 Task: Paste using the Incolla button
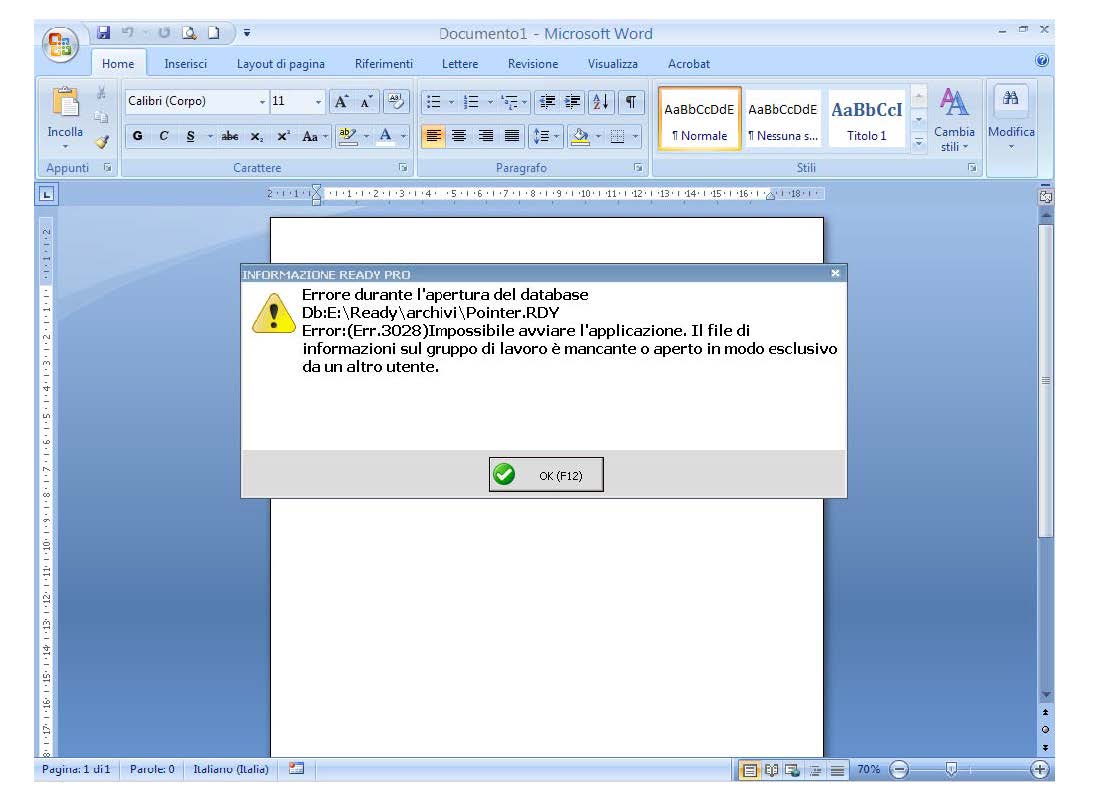65,117
